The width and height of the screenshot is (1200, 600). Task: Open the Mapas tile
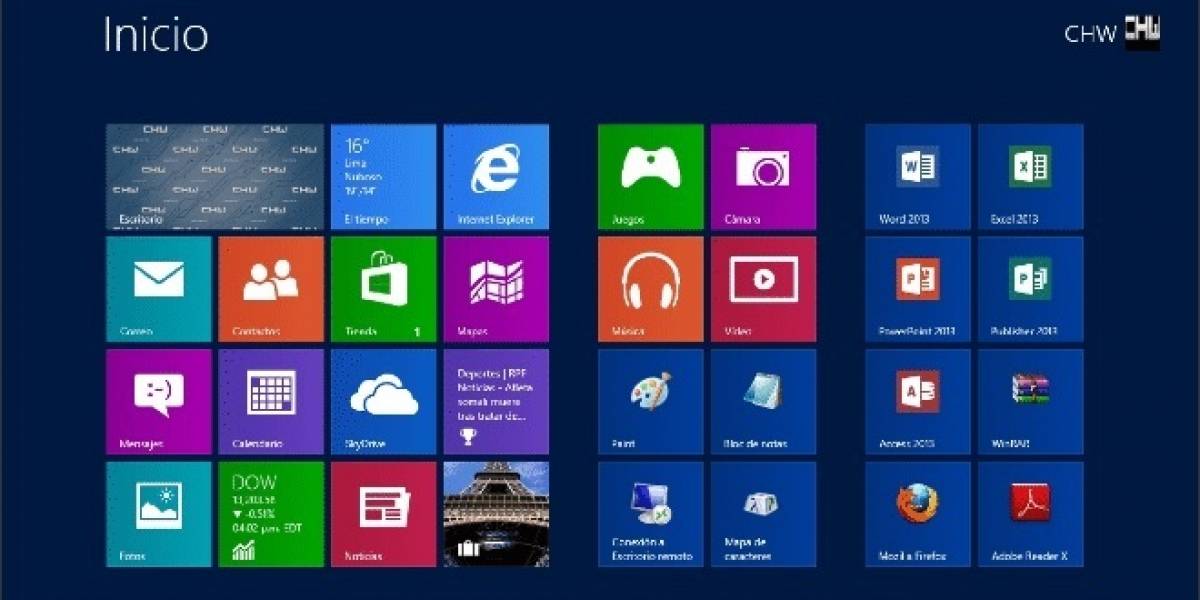click(496, 289)
